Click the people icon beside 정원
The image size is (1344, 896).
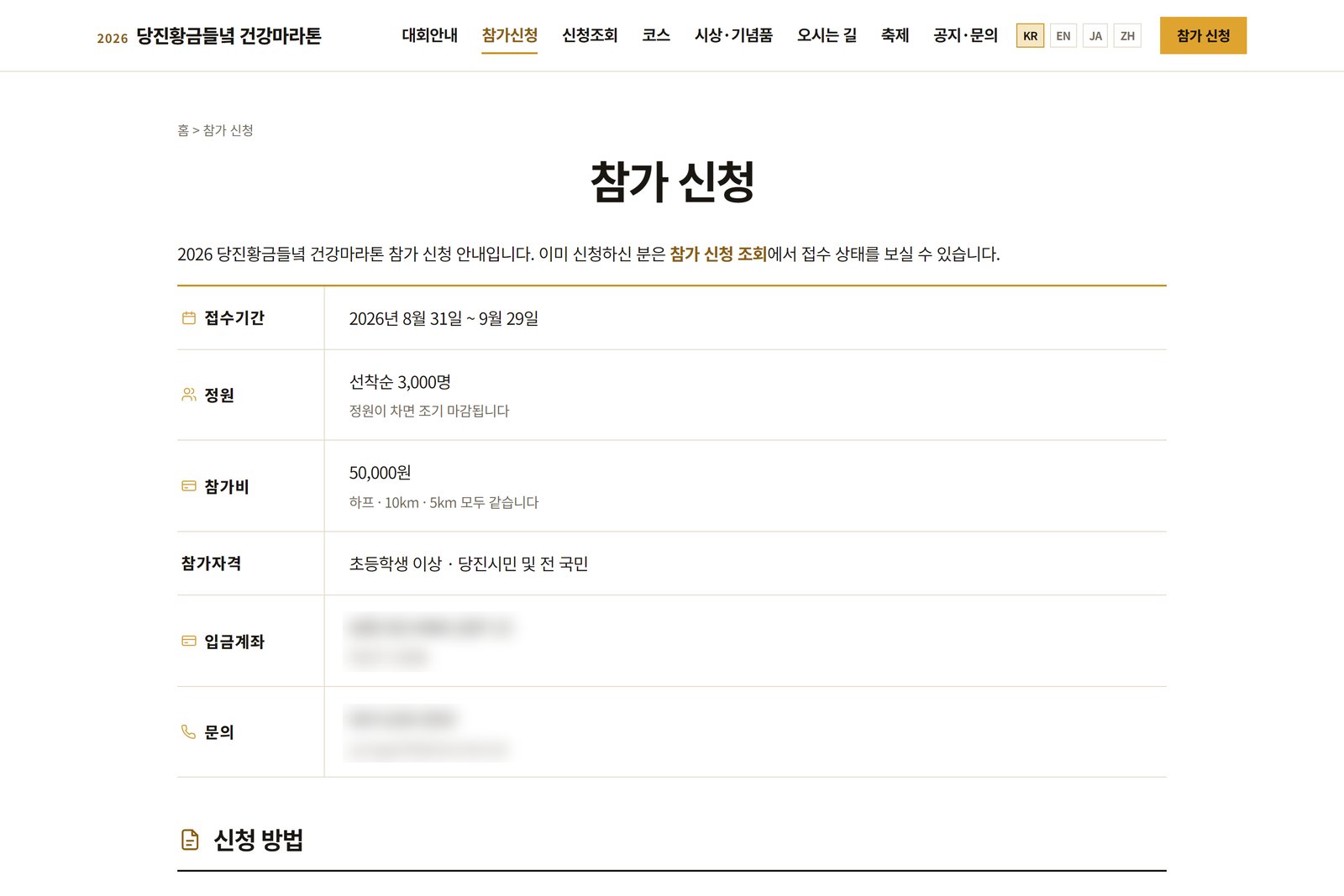tap(189, 395)
